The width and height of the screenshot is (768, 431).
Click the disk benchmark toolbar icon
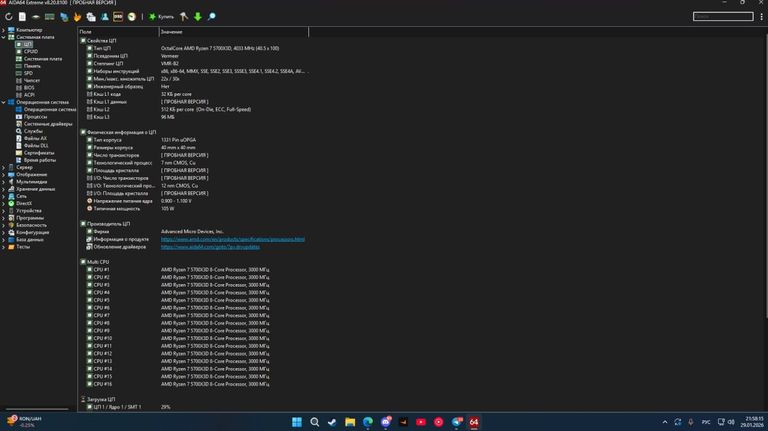click(x=36, y=17)
